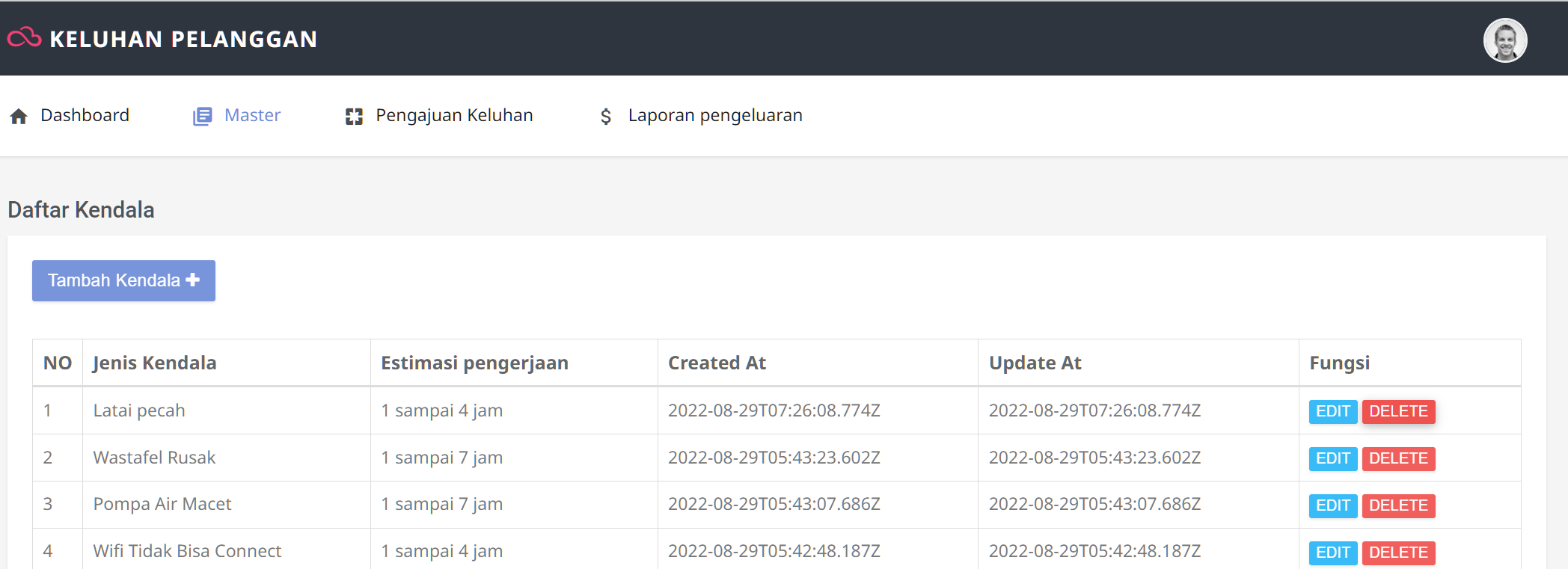Viewport: 1568px width, 569px height.
Task: Click the Created At column header
Action: pos(818,363)
